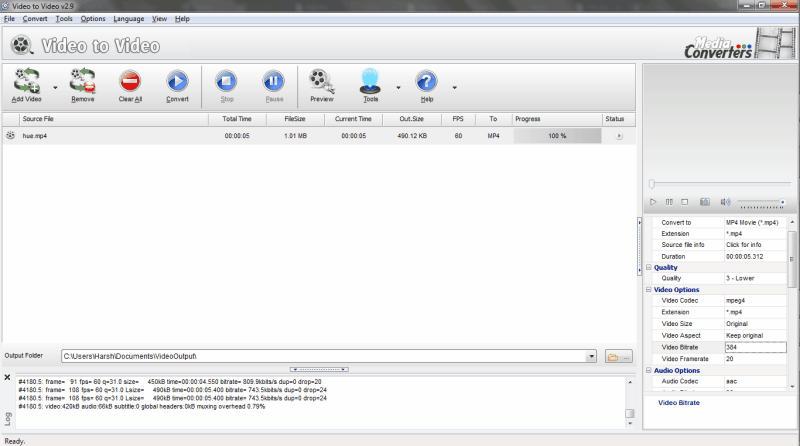
Task: Collapse the Video Options section
Action: tap(649, 289)
